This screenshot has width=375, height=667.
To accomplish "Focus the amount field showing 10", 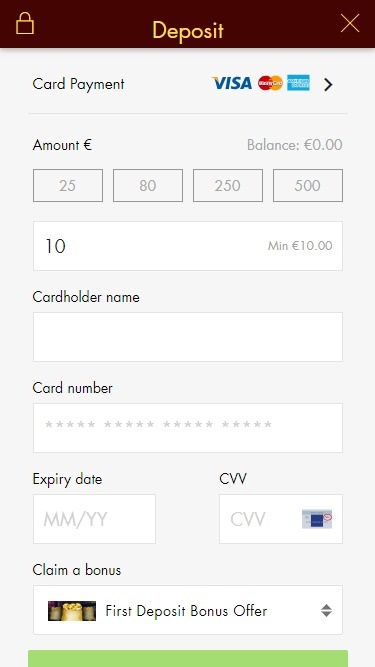I will 188,246.
